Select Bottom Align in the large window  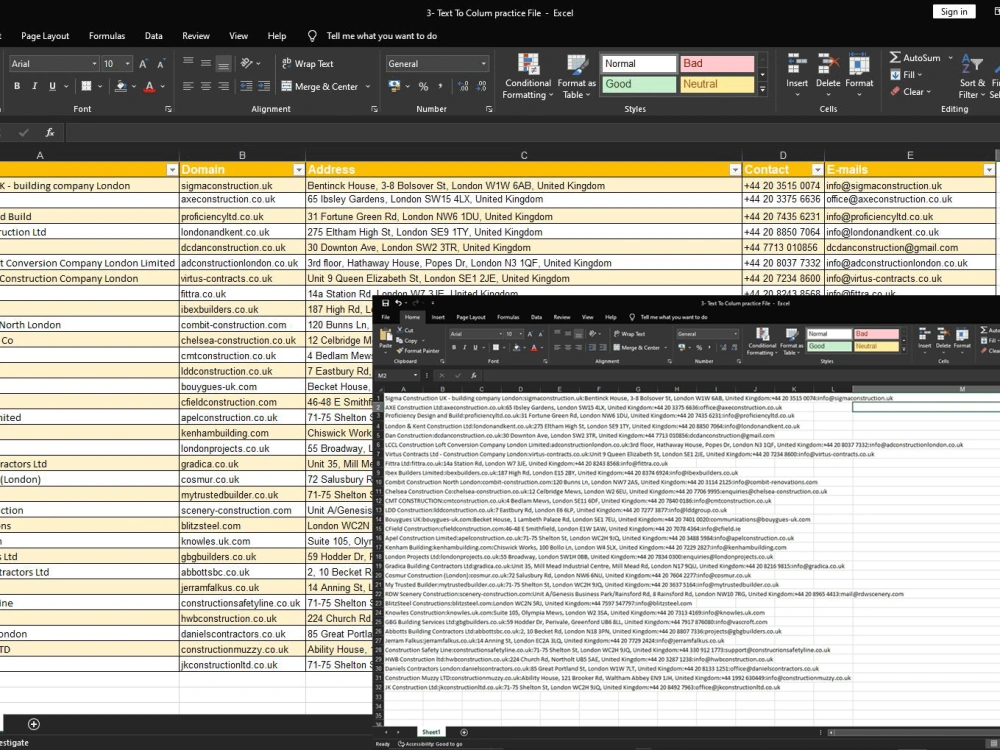coord(223,63)
